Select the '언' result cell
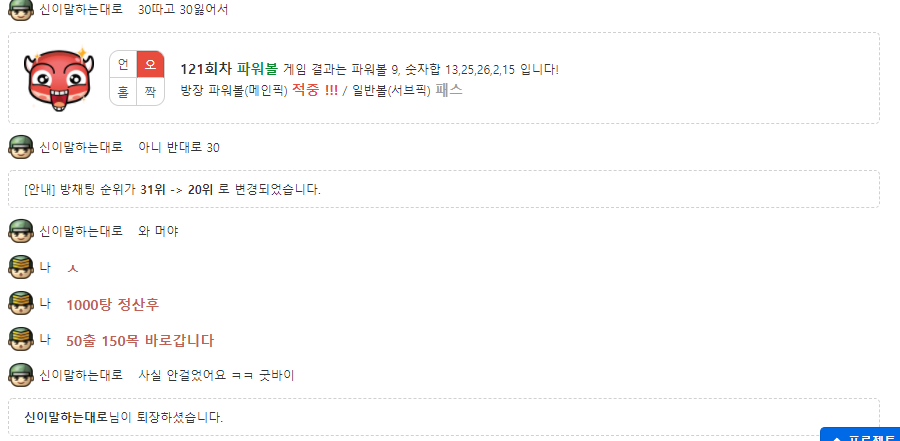This screenshot has height=441, width=900. 123,65
